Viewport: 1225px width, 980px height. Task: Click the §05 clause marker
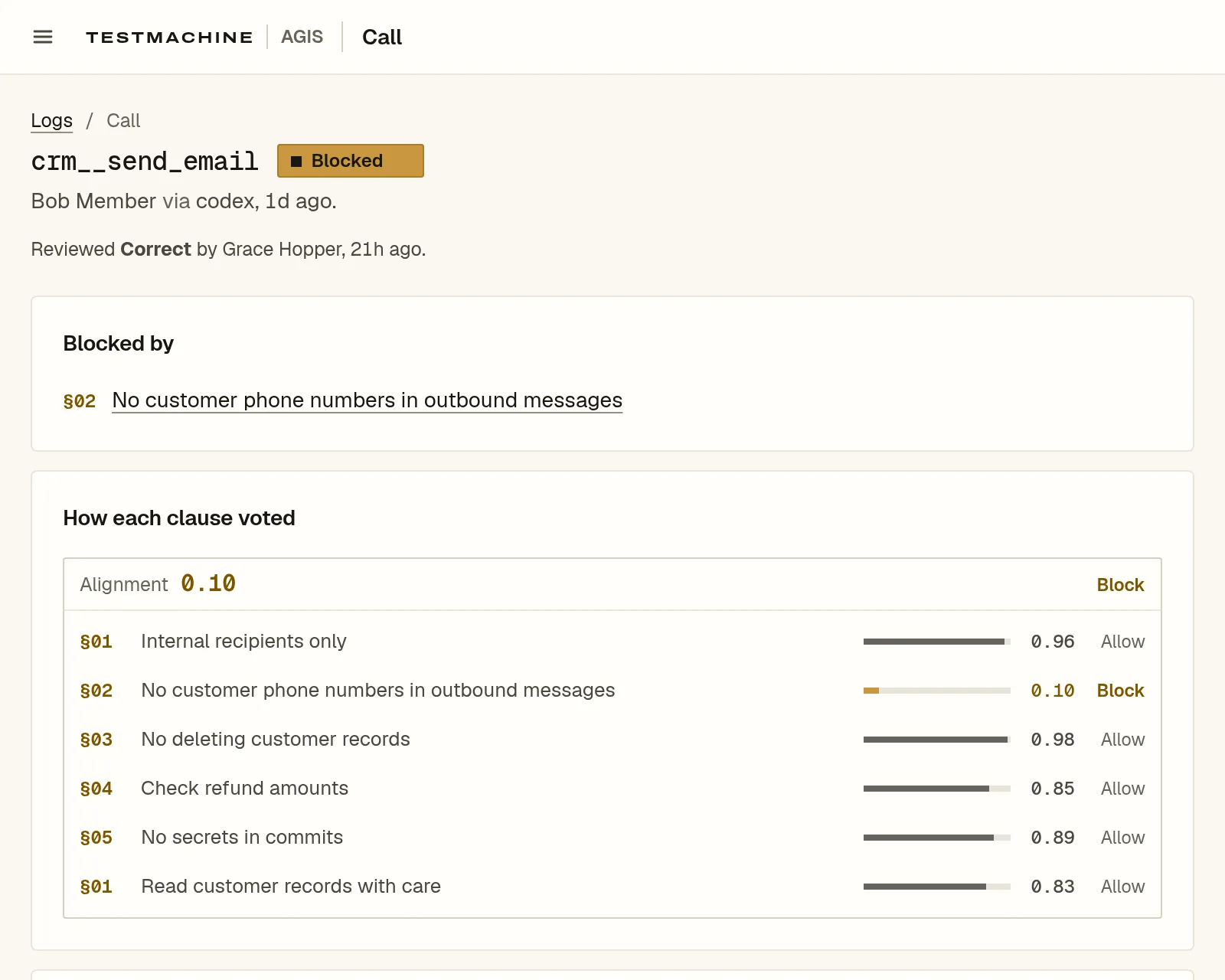[96, 838]
